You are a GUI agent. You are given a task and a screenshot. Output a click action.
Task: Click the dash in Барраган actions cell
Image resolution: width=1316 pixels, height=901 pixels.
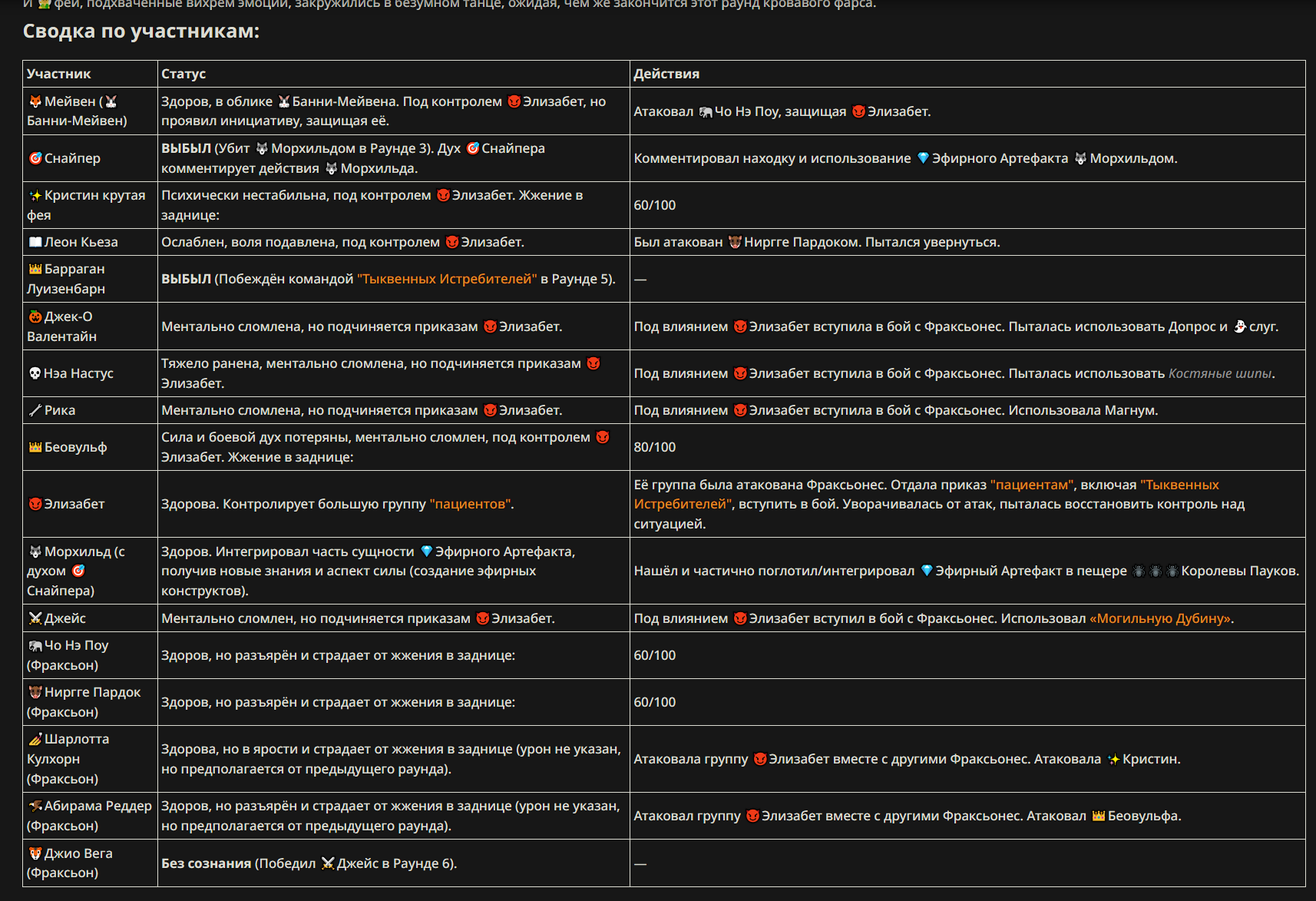(x=640, y=279)
